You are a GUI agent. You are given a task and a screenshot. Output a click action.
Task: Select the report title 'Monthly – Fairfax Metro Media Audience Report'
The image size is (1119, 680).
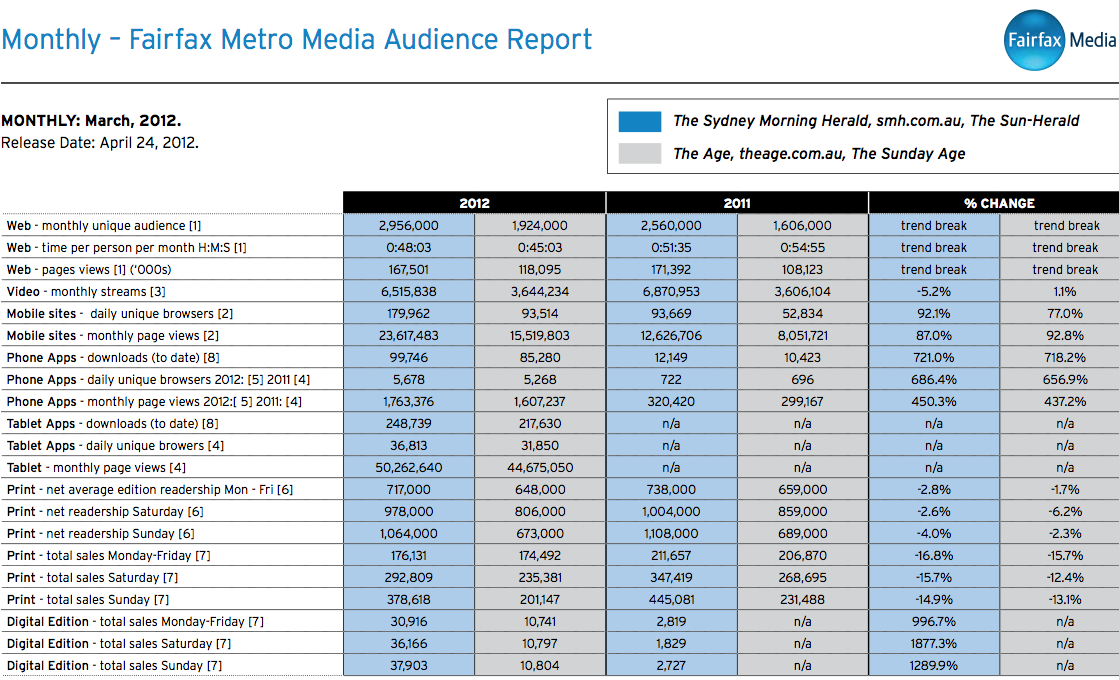[x=296, y=39]
